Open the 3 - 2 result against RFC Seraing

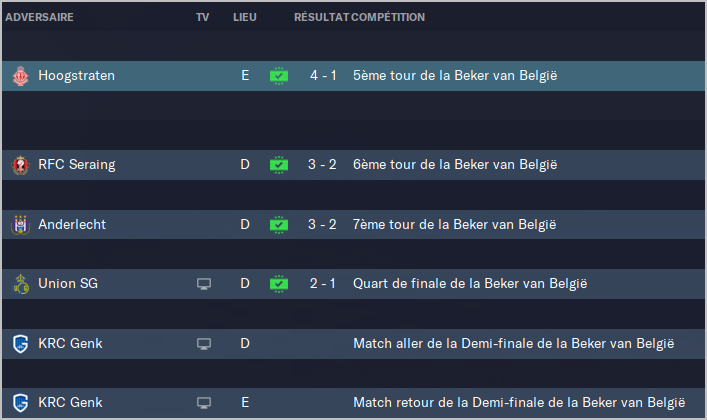[323, 165]
